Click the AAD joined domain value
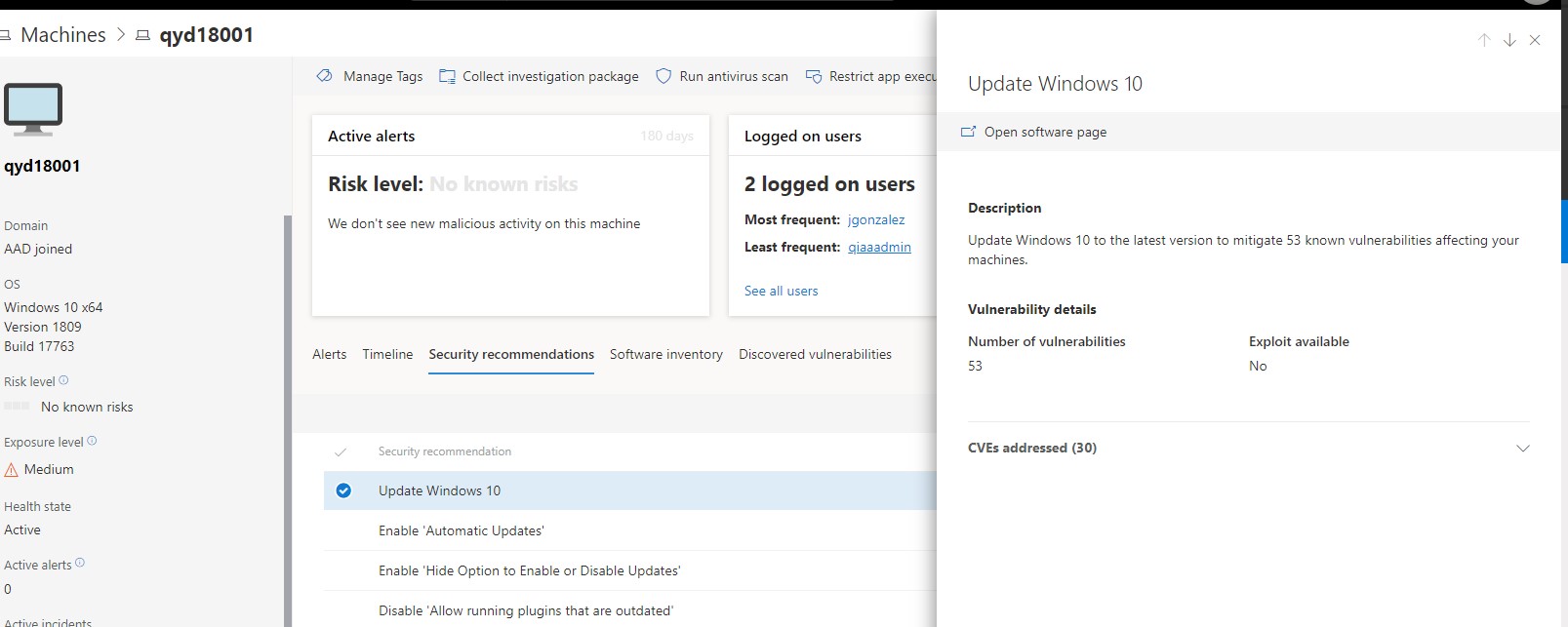This screenshot has height=627, width=1568. click(38, 249)
